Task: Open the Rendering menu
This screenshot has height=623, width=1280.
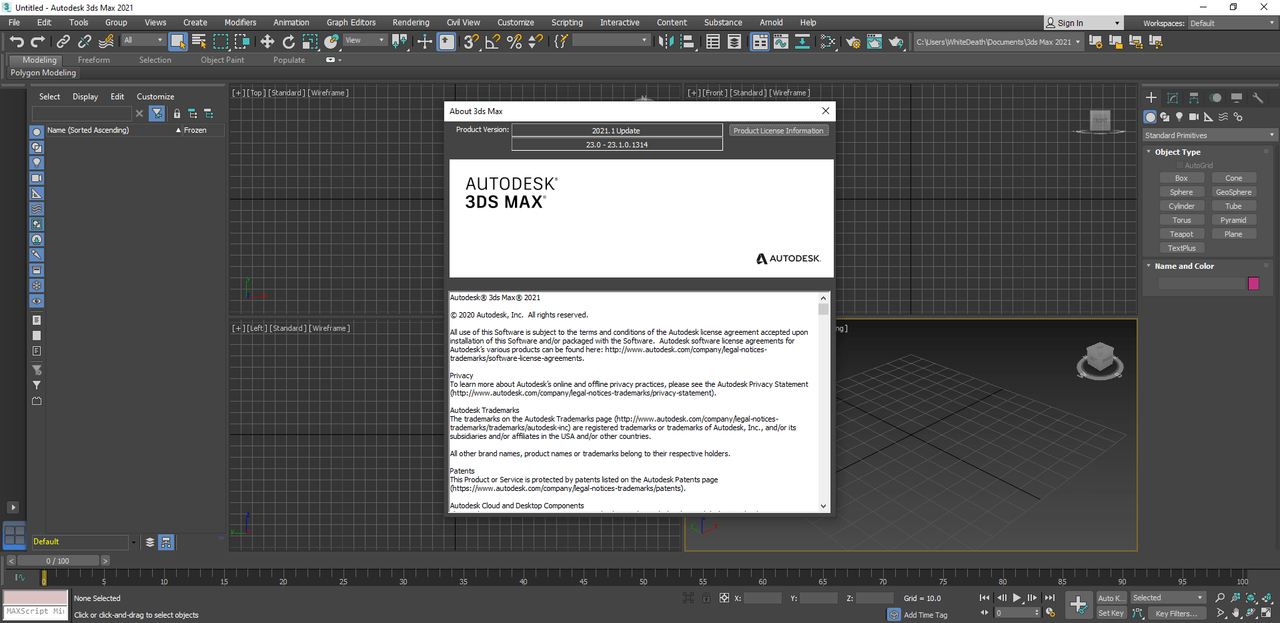Action: pyautogui.click(x=411, y=22)
